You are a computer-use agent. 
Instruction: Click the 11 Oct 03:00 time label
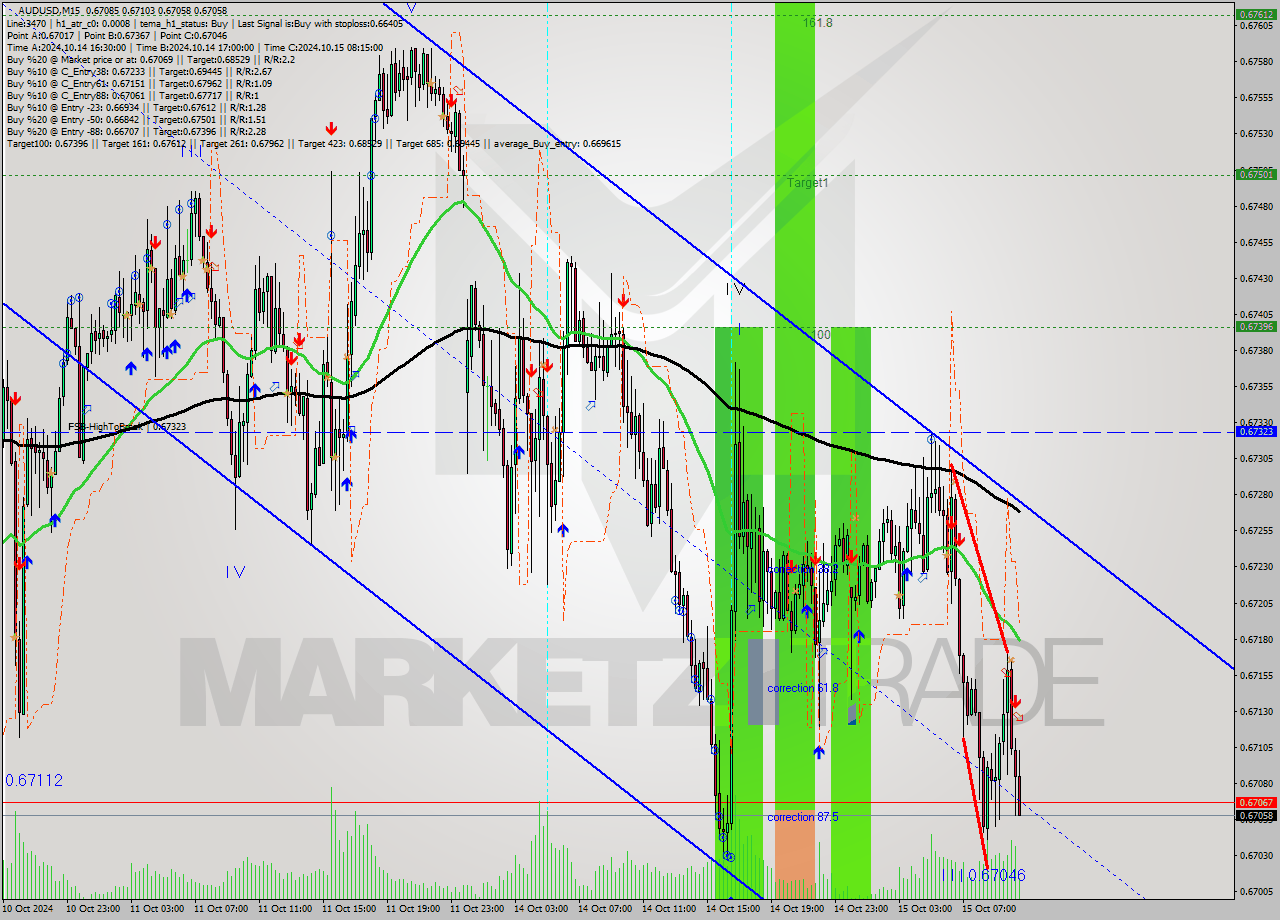click(155, 909)
